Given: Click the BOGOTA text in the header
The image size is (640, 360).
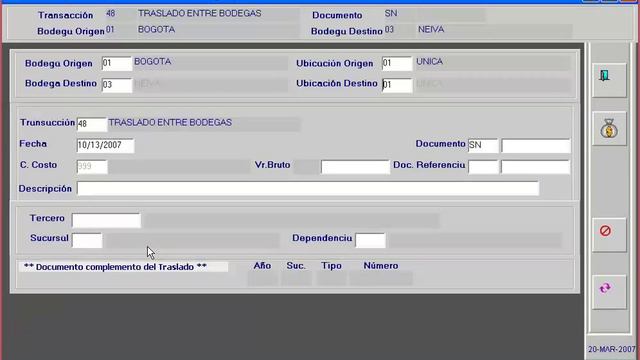Looking at the screenshot, I should pos(156,29).
